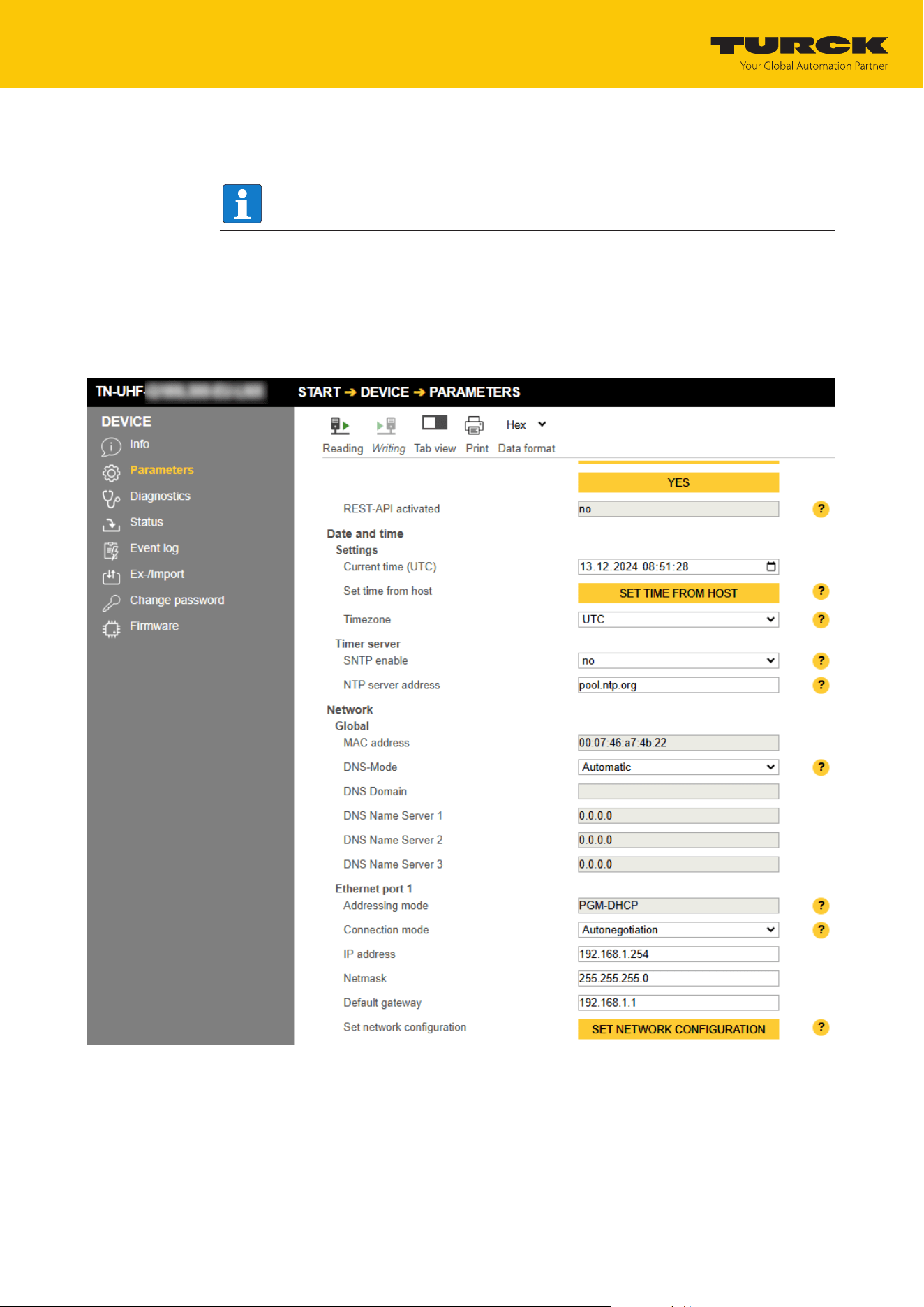924x1307 pixels.
Task: Open the calendar picker in Current time field
Action: click(x=771, y=566)
